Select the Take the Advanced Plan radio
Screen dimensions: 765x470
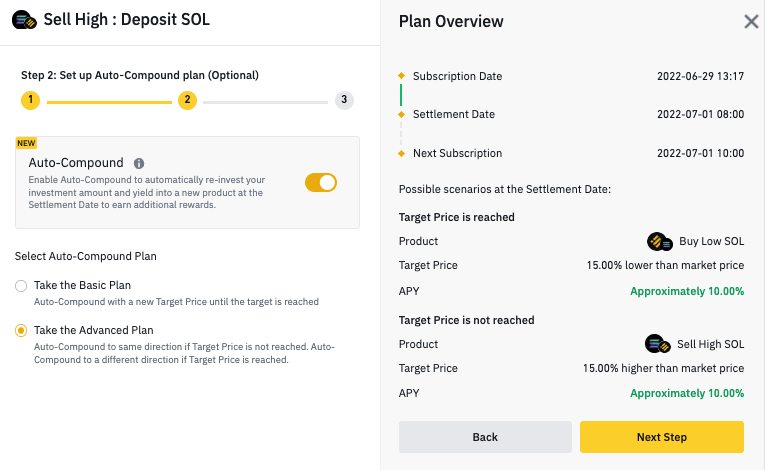21,331
